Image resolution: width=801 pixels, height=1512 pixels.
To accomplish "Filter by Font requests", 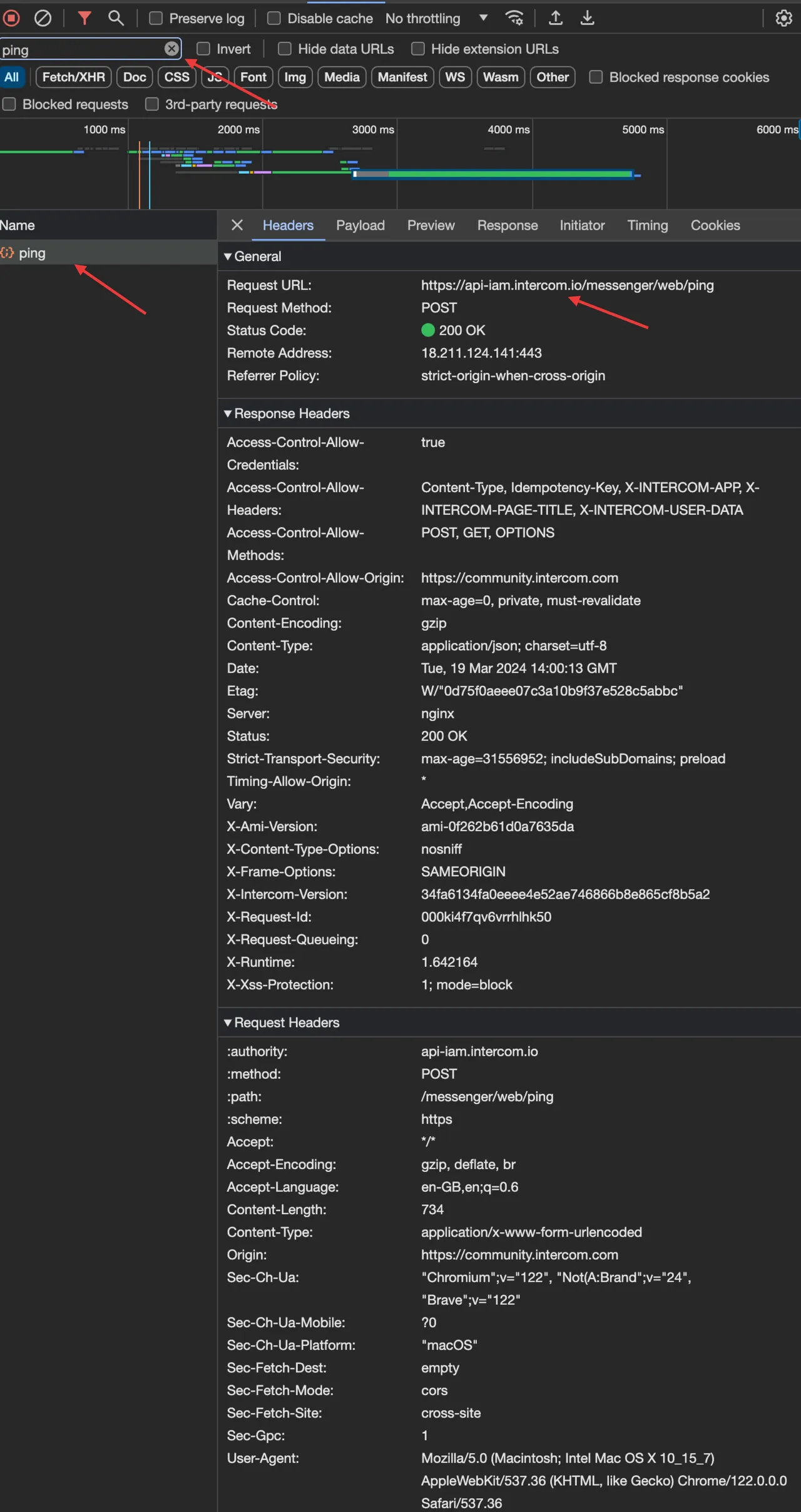I will click(x=253, y=77).
